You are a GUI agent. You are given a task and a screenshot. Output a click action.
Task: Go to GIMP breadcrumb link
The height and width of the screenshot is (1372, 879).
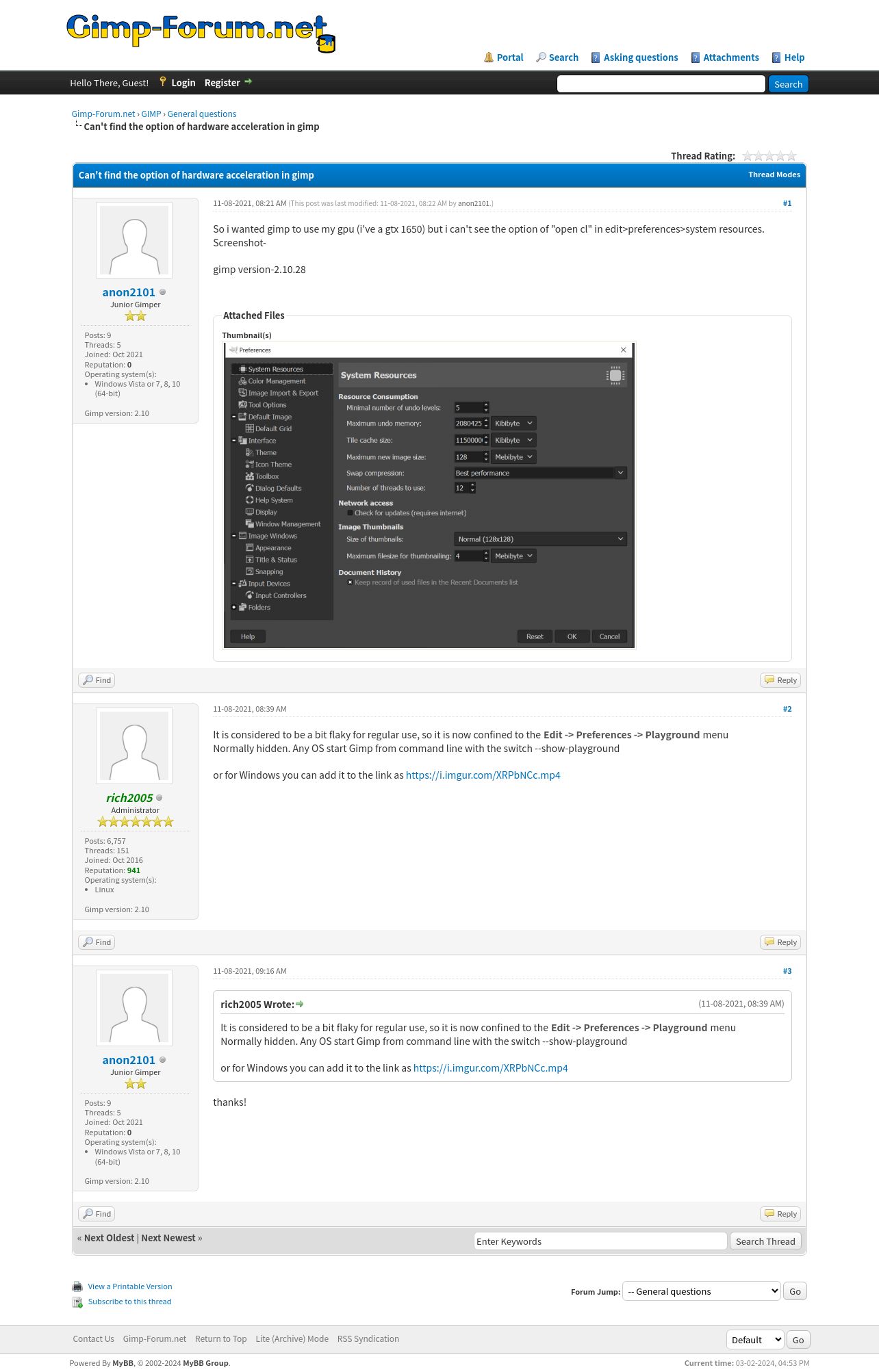(x=151, y=114)
